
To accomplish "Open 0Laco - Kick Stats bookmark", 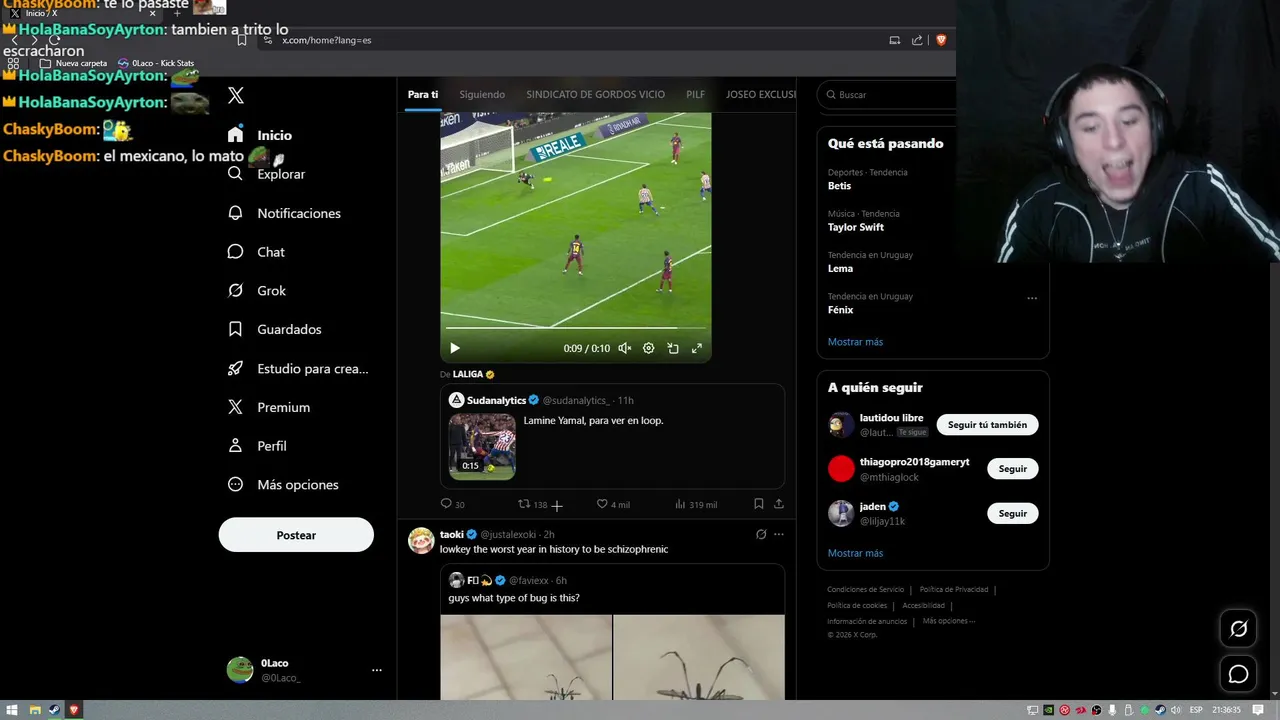I will pyautogui.click(x=156, y=63).
